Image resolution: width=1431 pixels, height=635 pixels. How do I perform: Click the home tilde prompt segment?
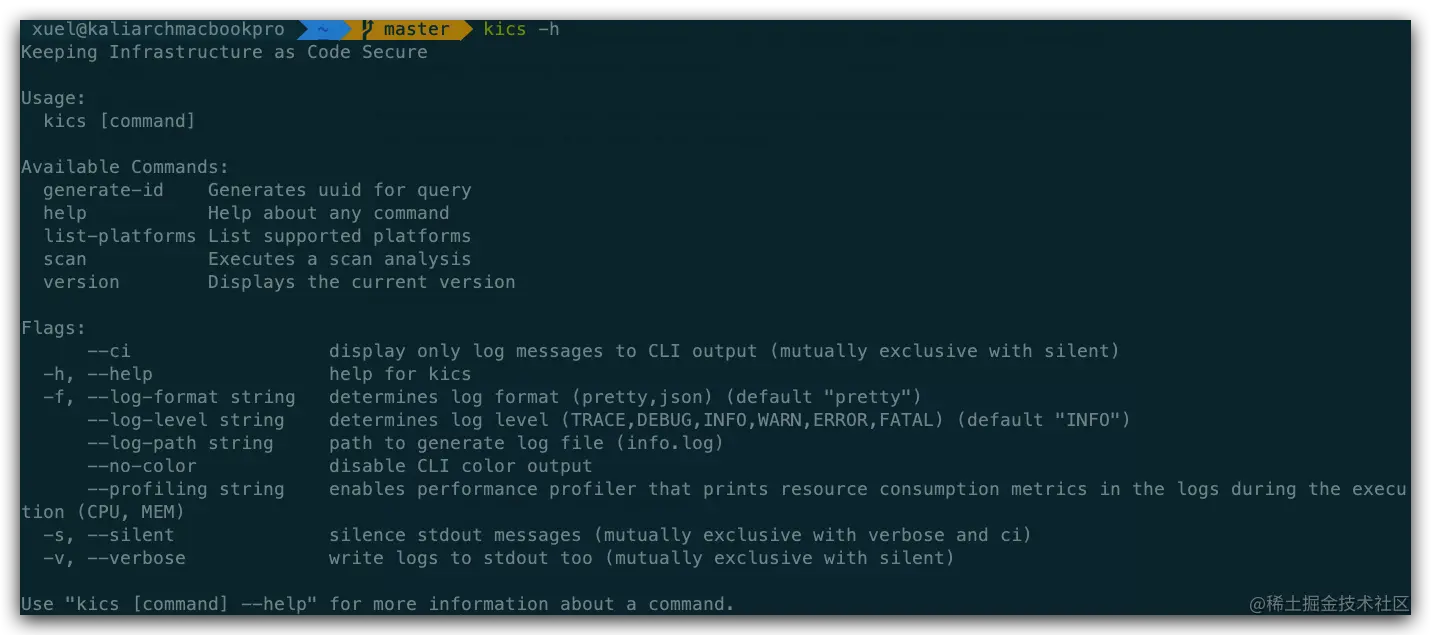323,29
